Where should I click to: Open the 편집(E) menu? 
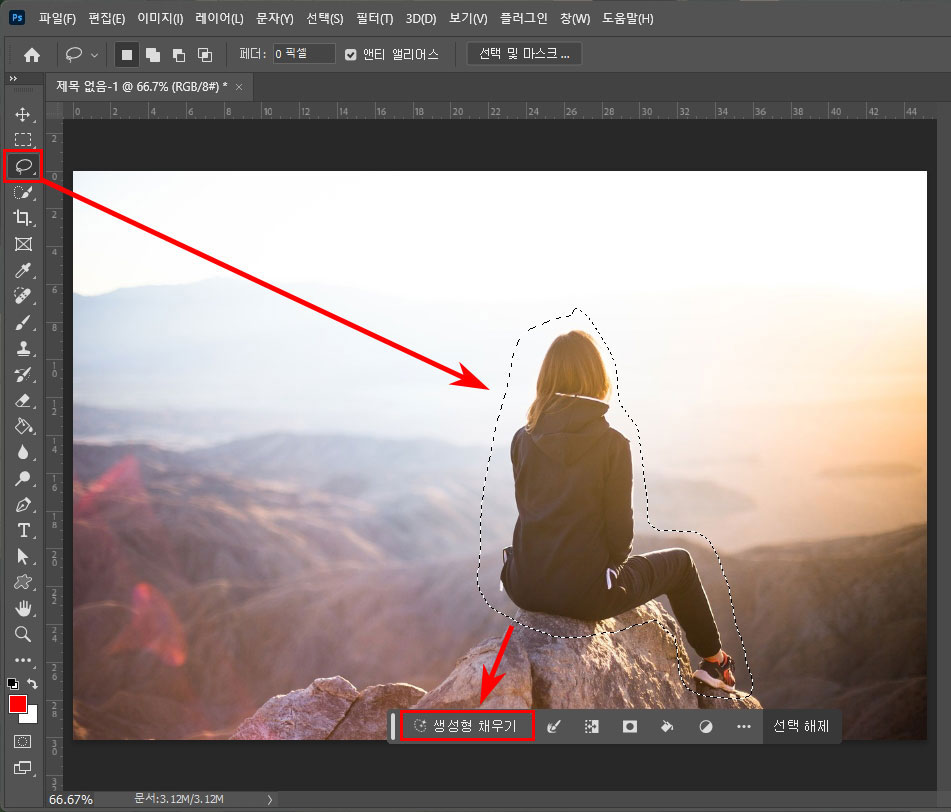click(107, 19)
